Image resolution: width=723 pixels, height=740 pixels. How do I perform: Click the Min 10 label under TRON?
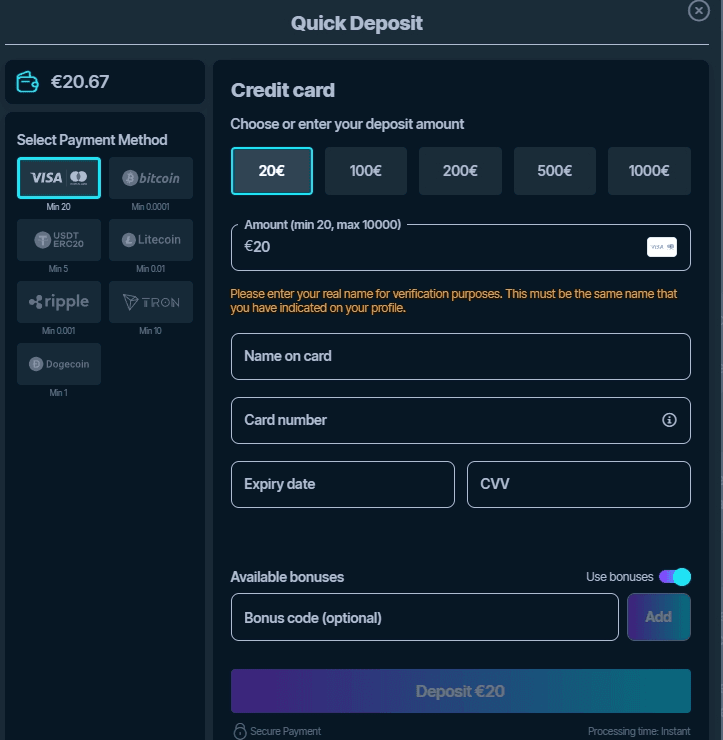click(151, 331)
